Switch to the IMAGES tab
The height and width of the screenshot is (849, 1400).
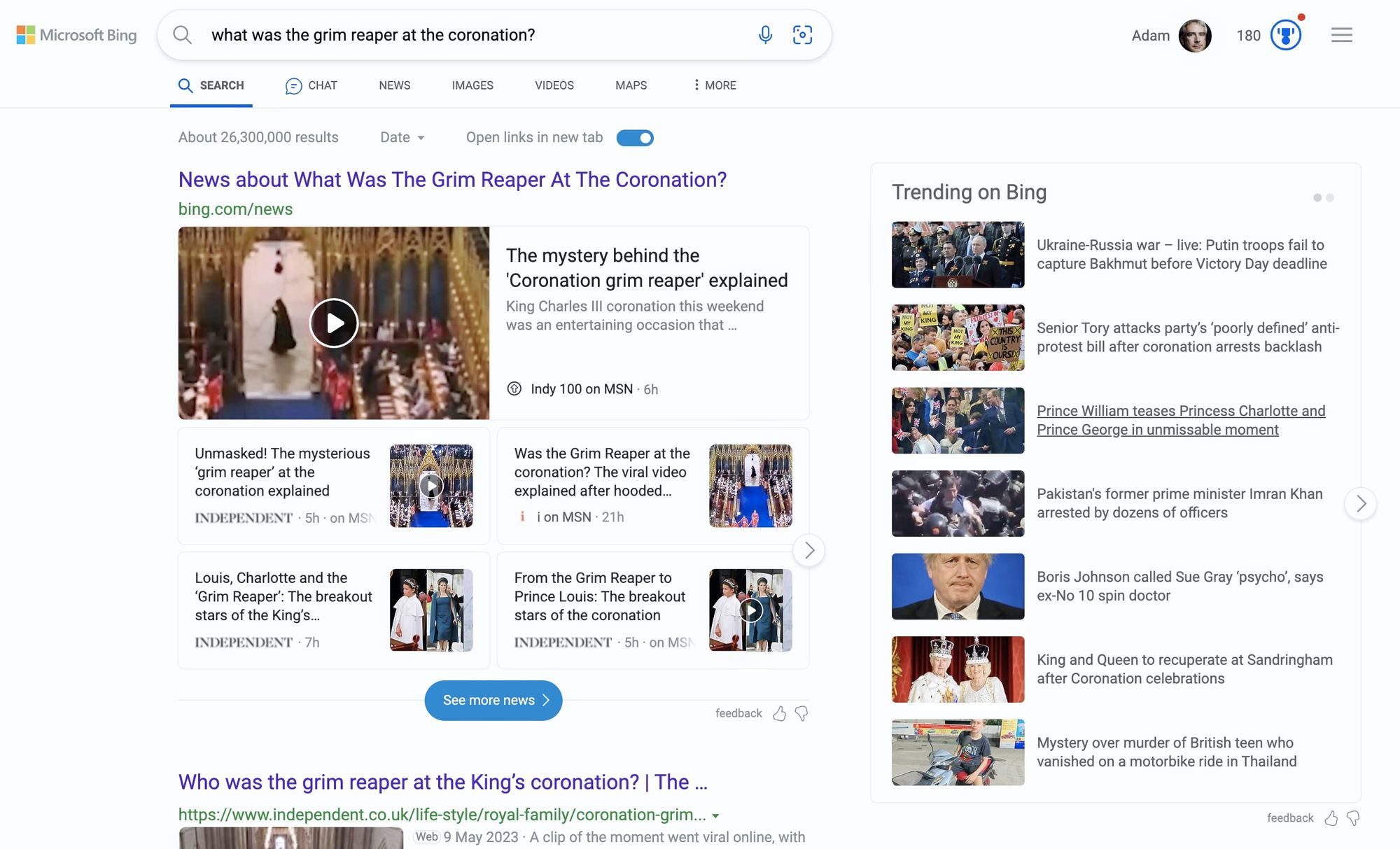tap(472, 85)
